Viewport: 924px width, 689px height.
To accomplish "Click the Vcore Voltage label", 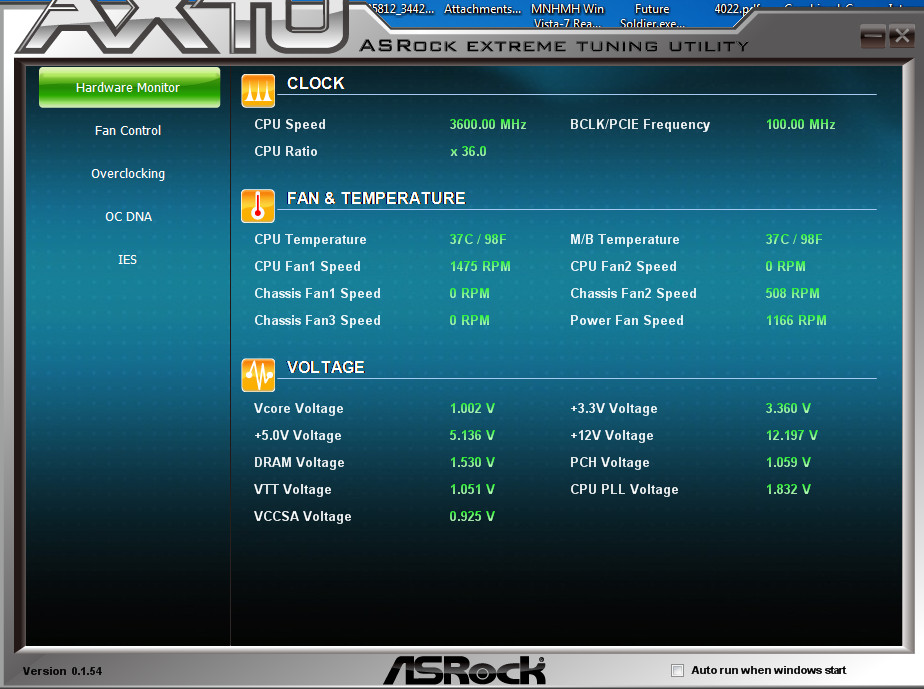I will click(x=299, y=408).
